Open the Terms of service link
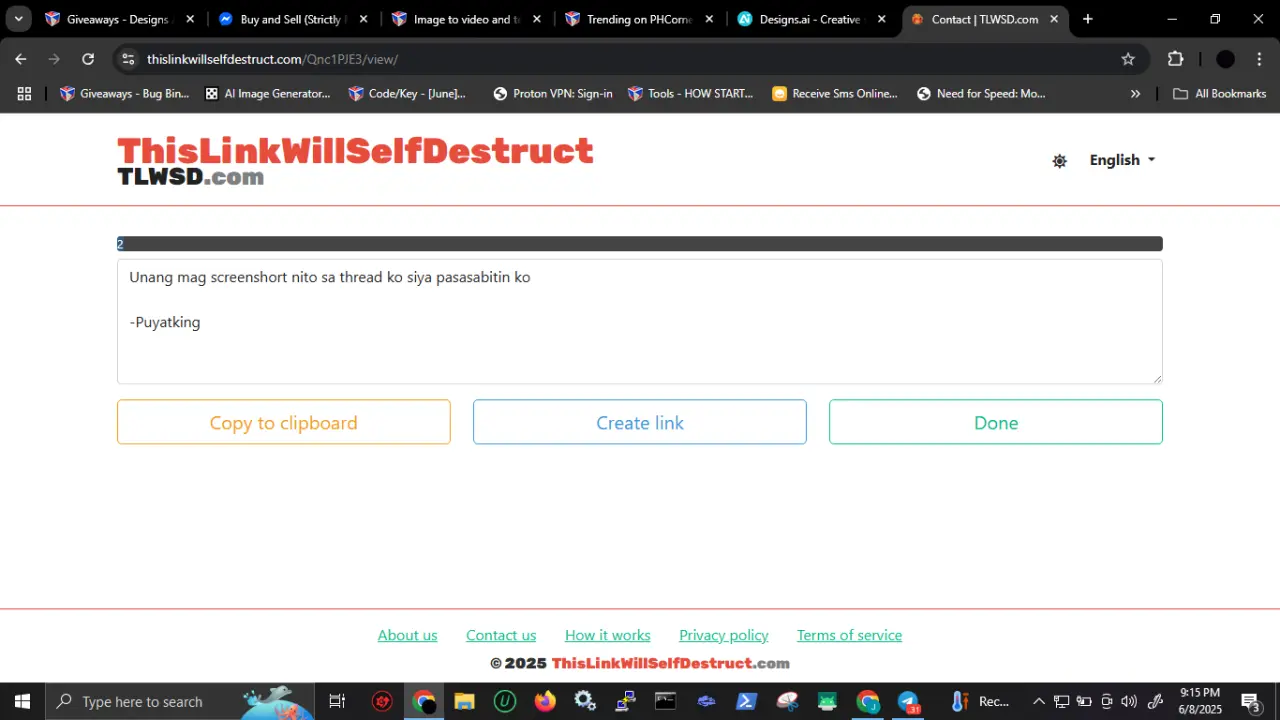The image size is (1280, 720). coord(850,635)
